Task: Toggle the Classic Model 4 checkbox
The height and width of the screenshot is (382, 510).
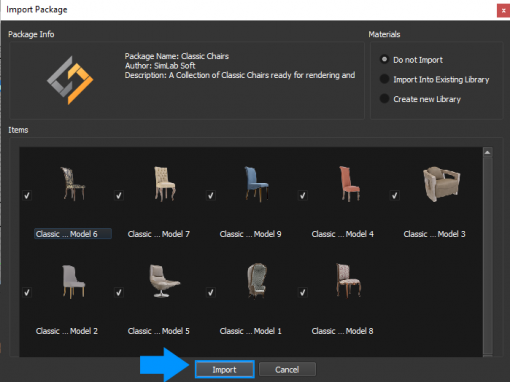Action: 303,195
